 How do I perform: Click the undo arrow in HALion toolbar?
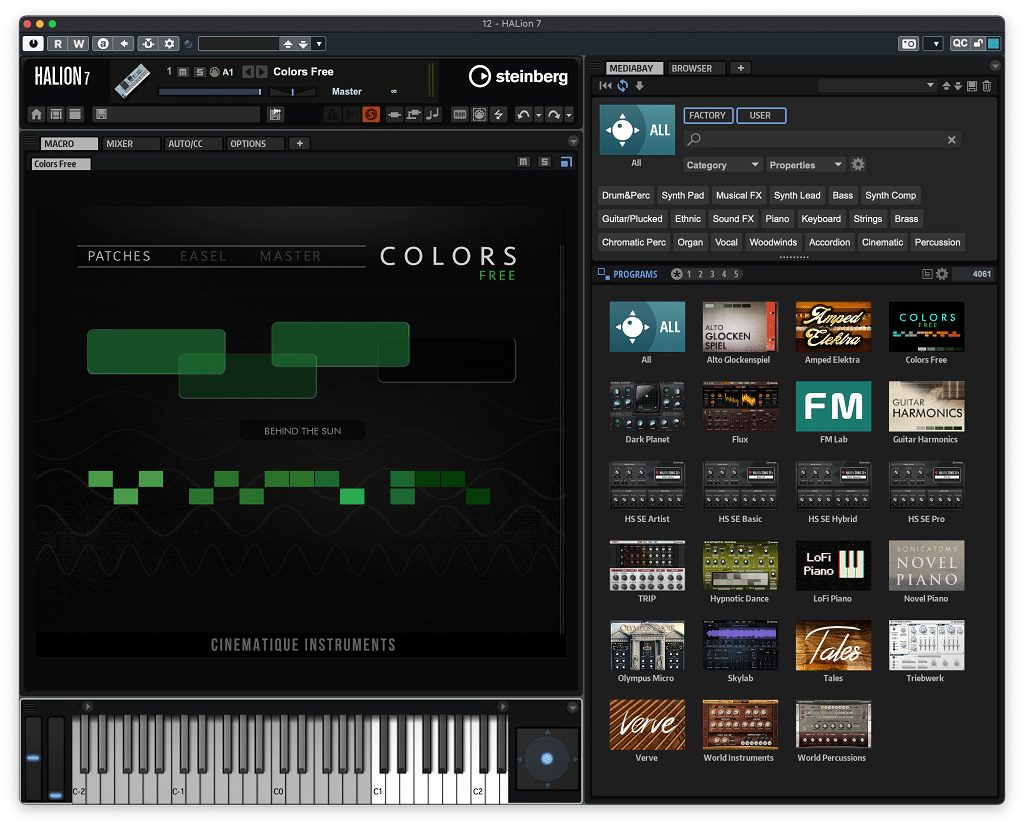(x=522, y=114)
